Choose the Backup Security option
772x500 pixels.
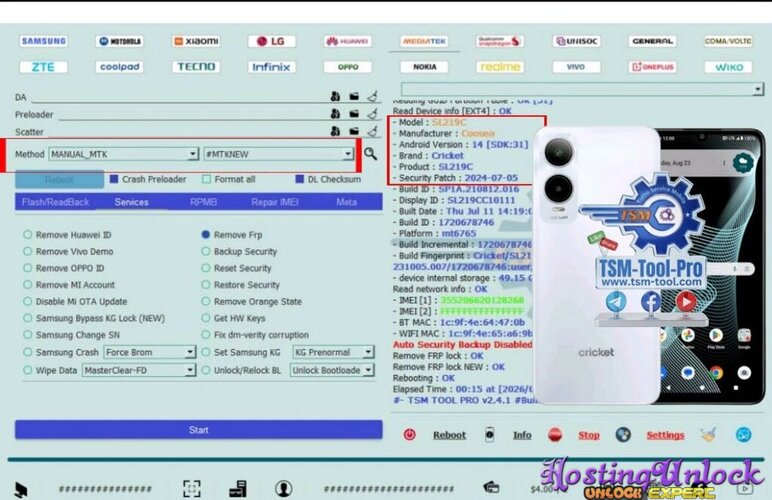click(239, 251)
